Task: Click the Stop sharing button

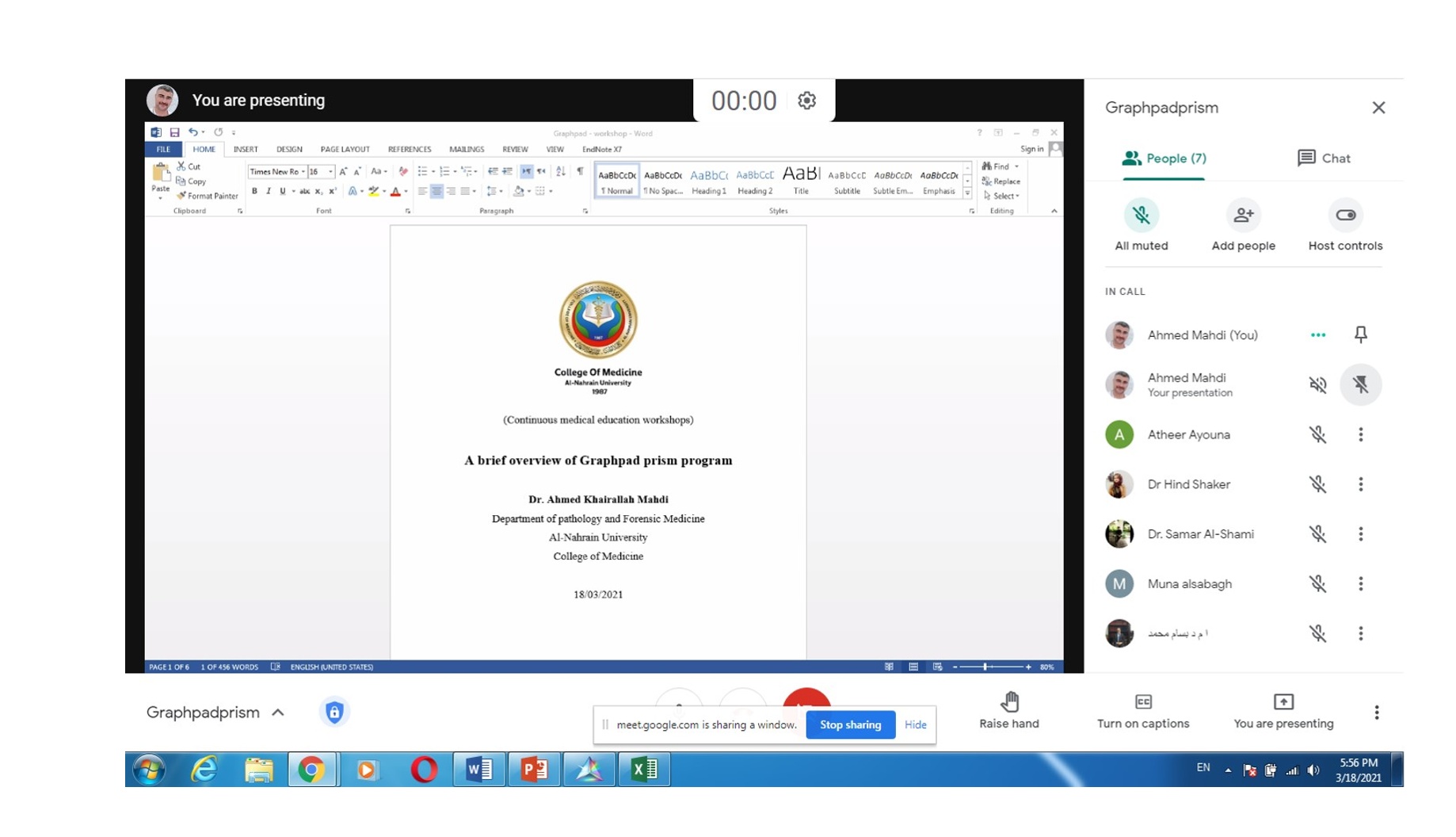Action: tap(850, 724)
